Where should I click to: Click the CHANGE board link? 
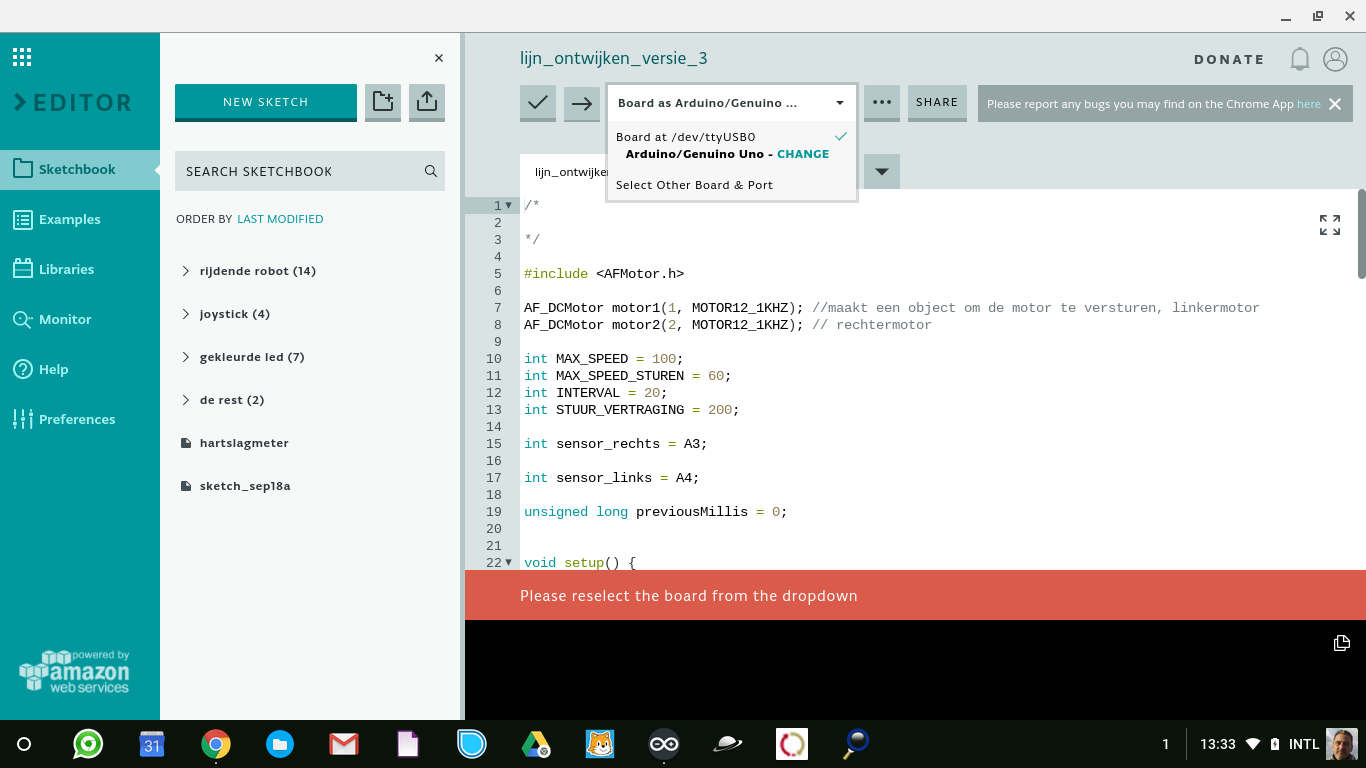click(803, 153)
